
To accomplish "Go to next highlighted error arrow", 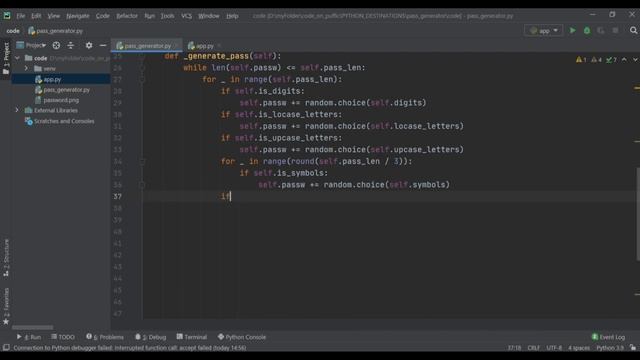I will [x=635, y=60].
